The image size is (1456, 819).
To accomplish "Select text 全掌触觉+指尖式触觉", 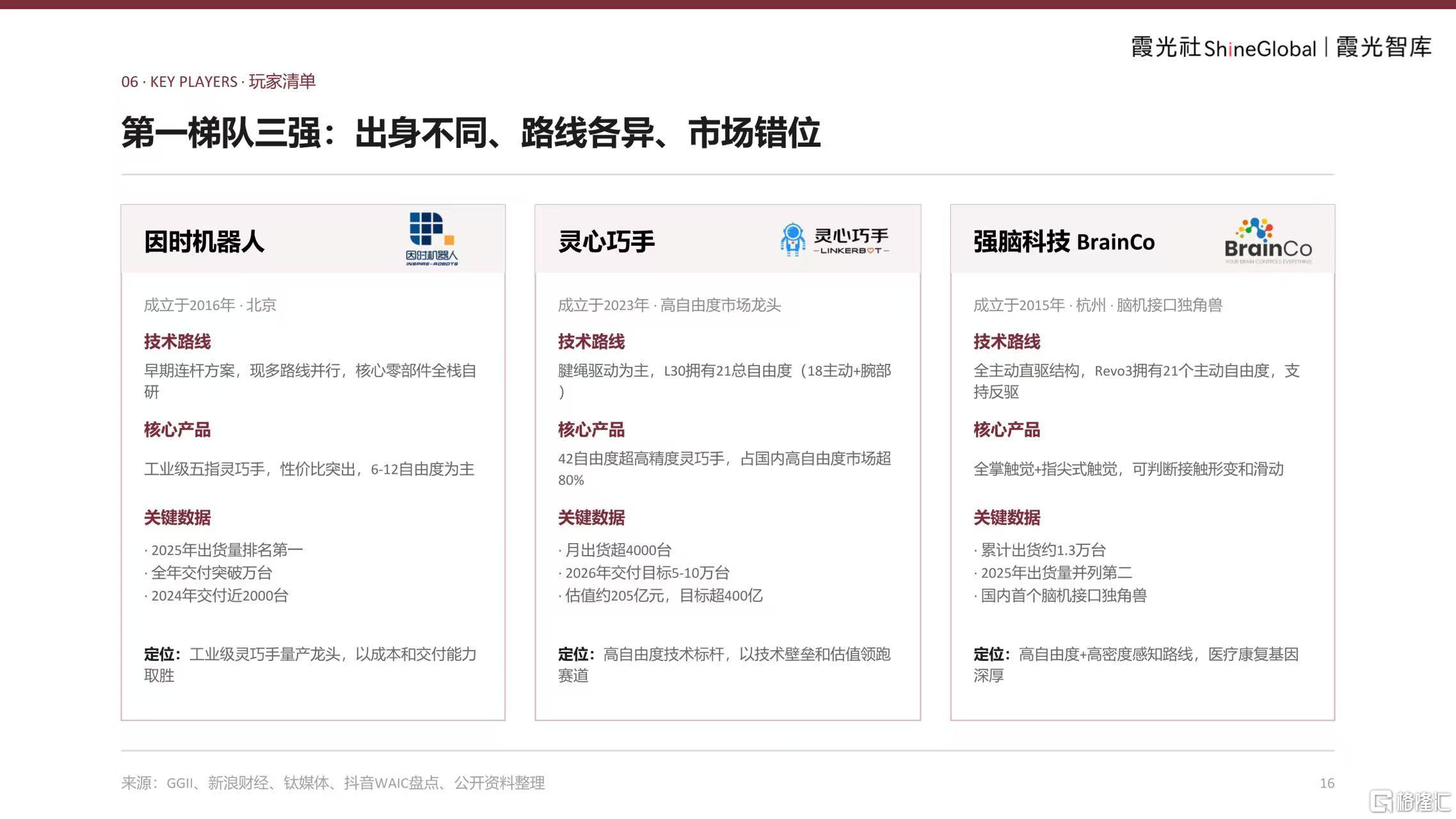I will pos(1045,469).
